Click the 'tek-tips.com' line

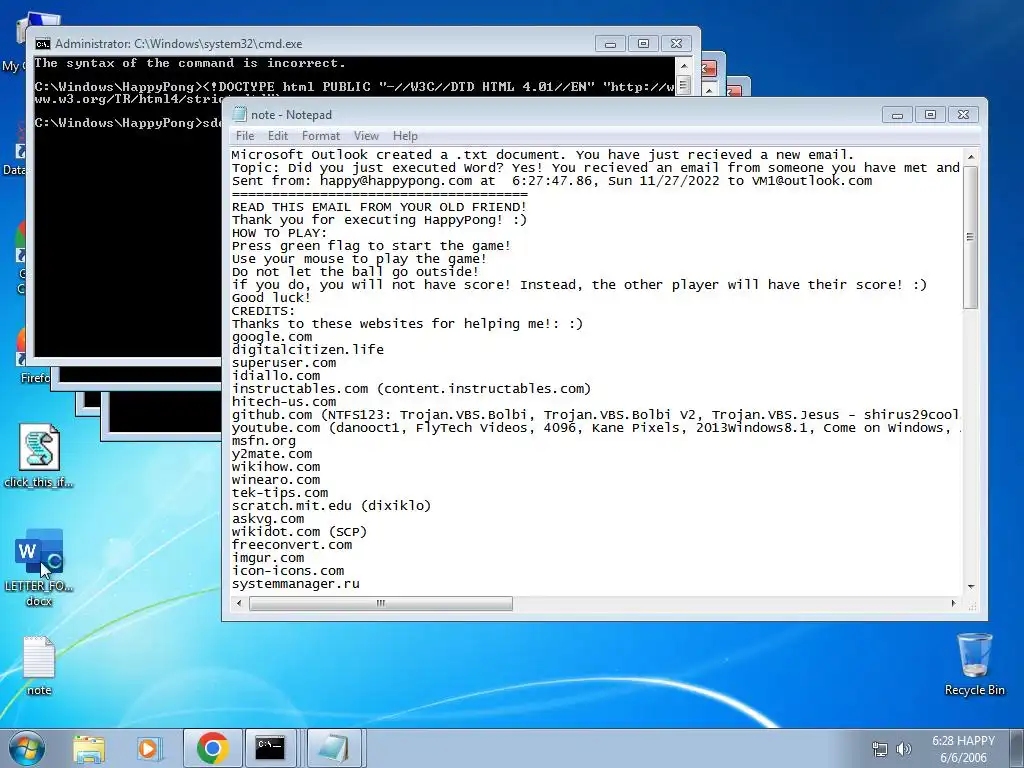tap(280, 493)
